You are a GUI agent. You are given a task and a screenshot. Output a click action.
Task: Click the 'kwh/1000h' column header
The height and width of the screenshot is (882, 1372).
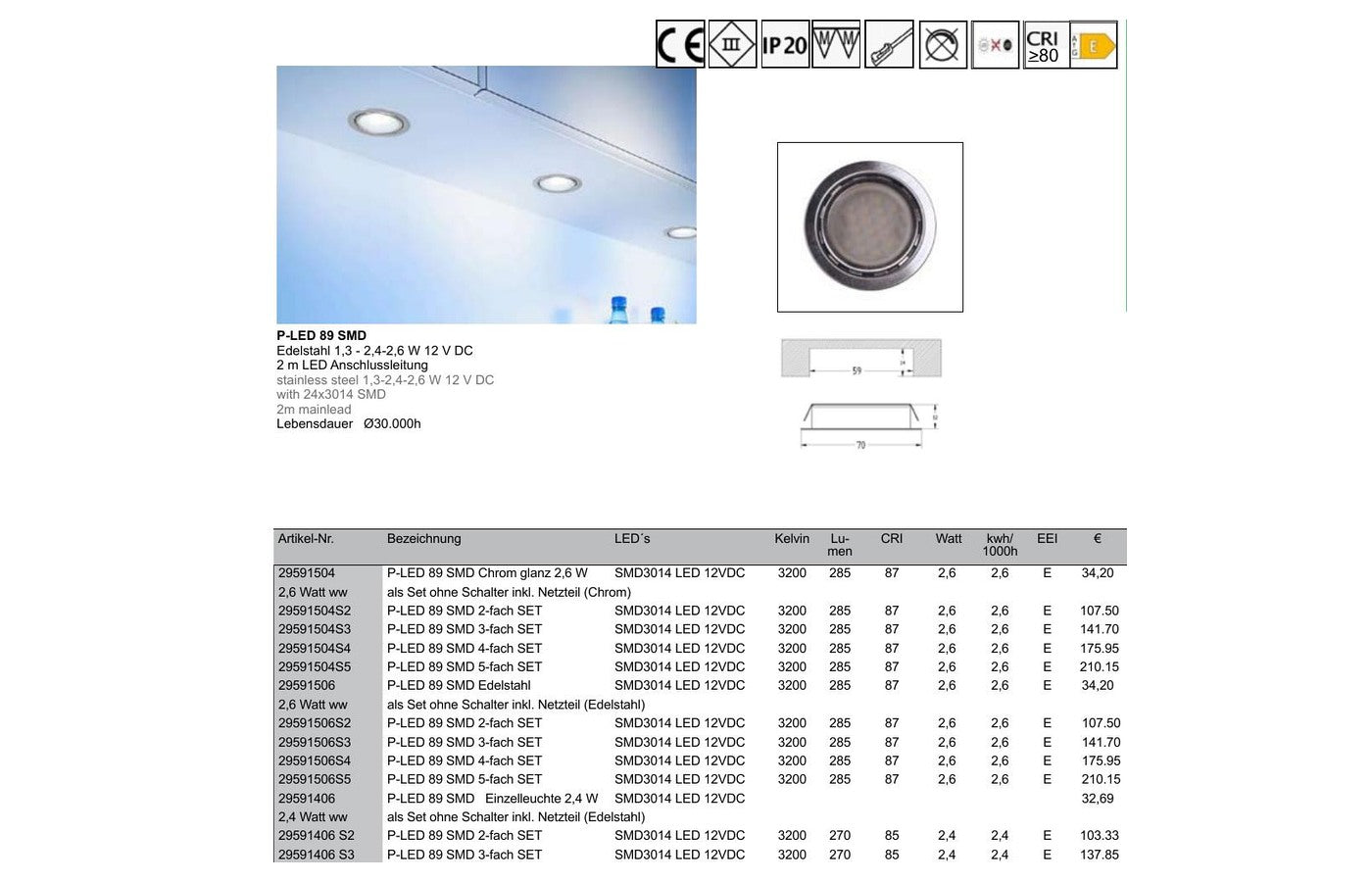pyautogui.click(x=1000, y=545)
